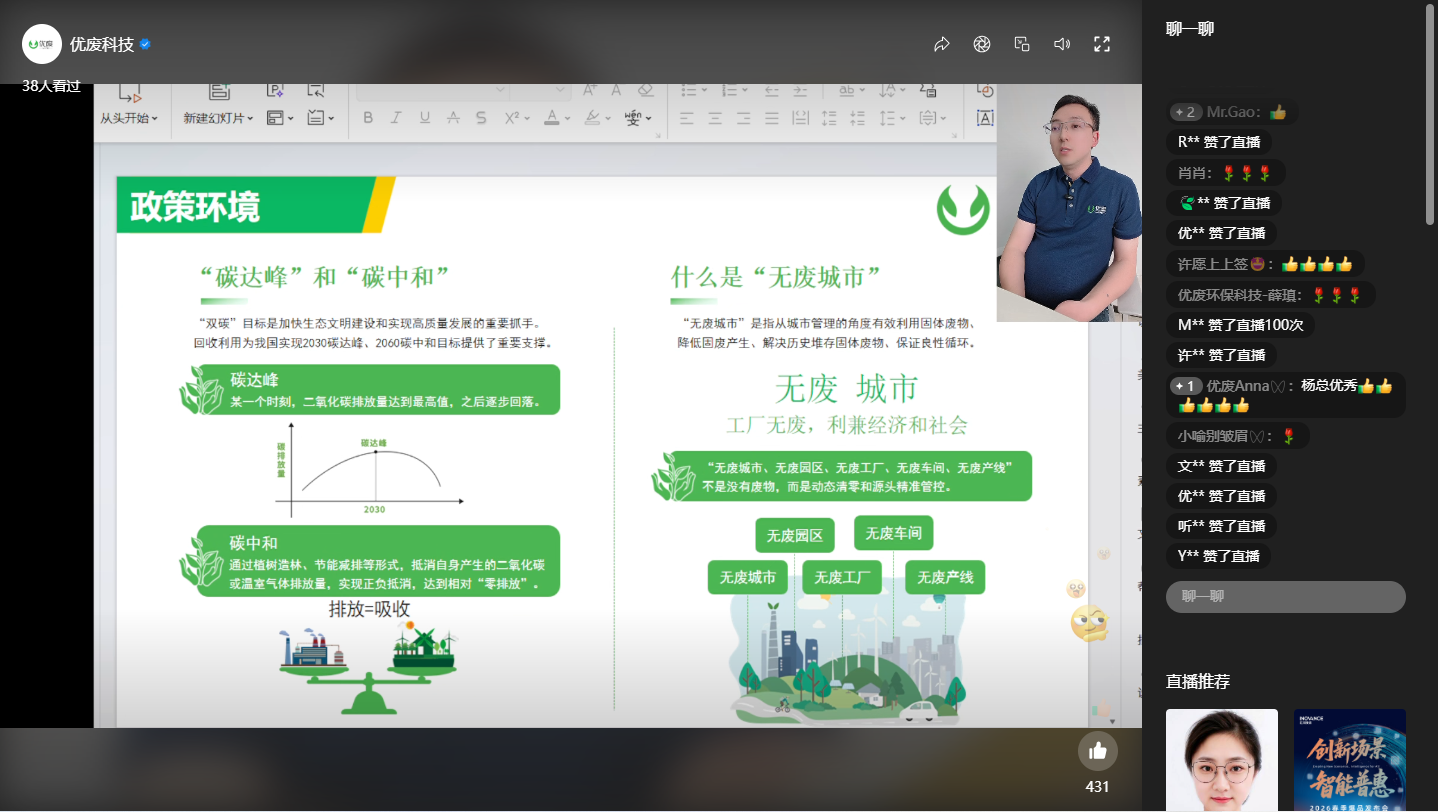Take a screenshot with the shutter icon
This screenshot has width=1438, height=812.
(982, 44)
